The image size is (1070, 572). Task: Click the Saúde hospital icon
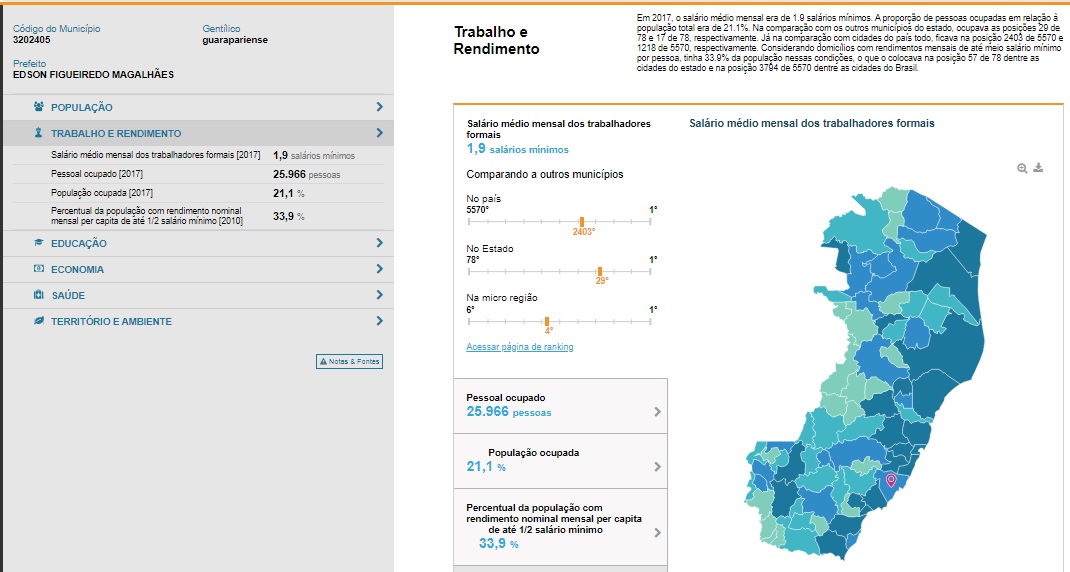[39, 294]
